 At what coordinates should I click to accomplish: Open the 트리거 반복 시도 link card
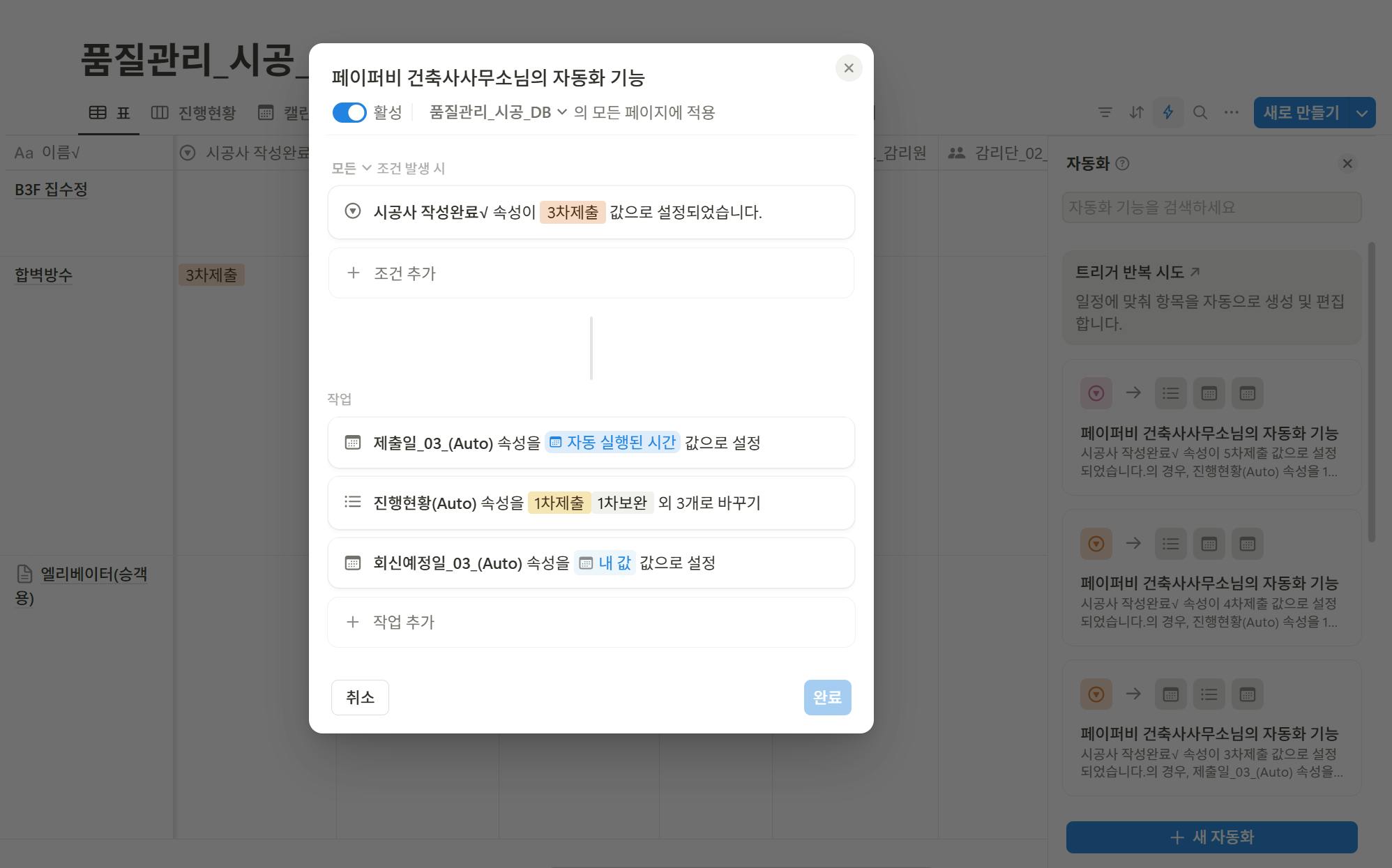[x=1211, y=298]
